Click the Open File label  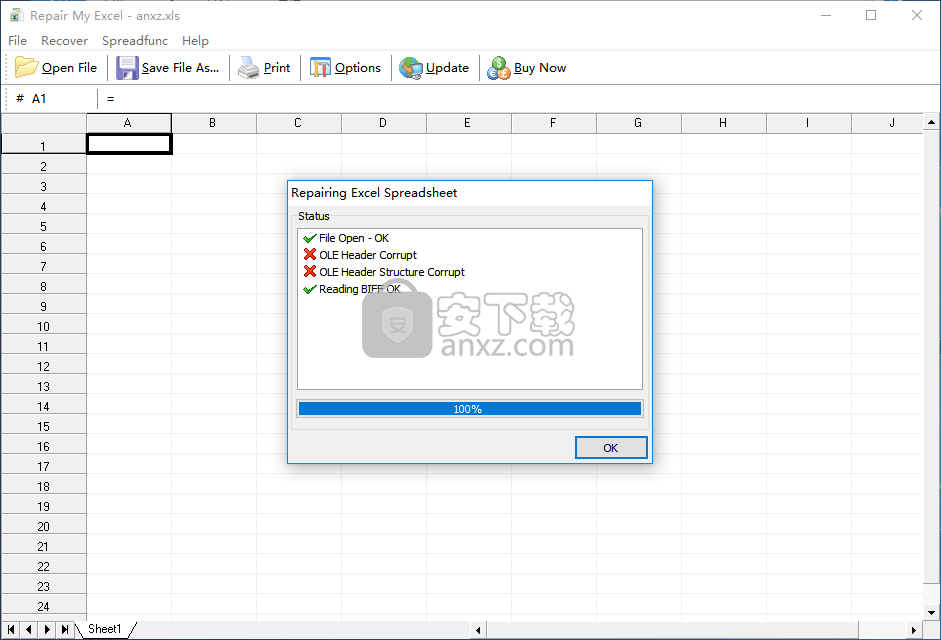[x=70, y=68]
